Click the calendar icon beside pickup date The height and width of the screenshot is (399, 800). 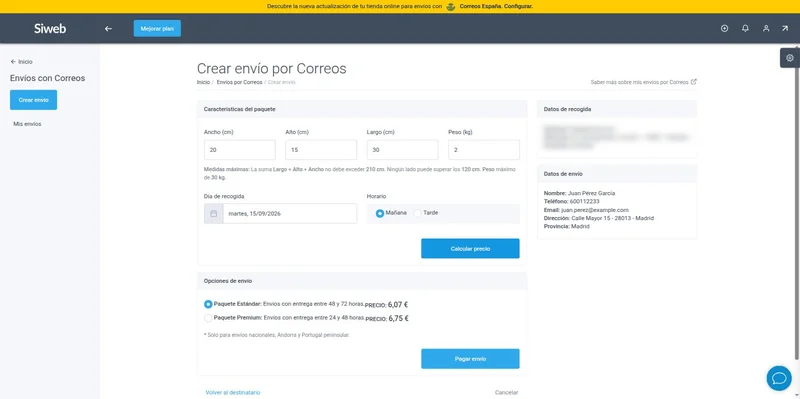[x=214, y=213]
